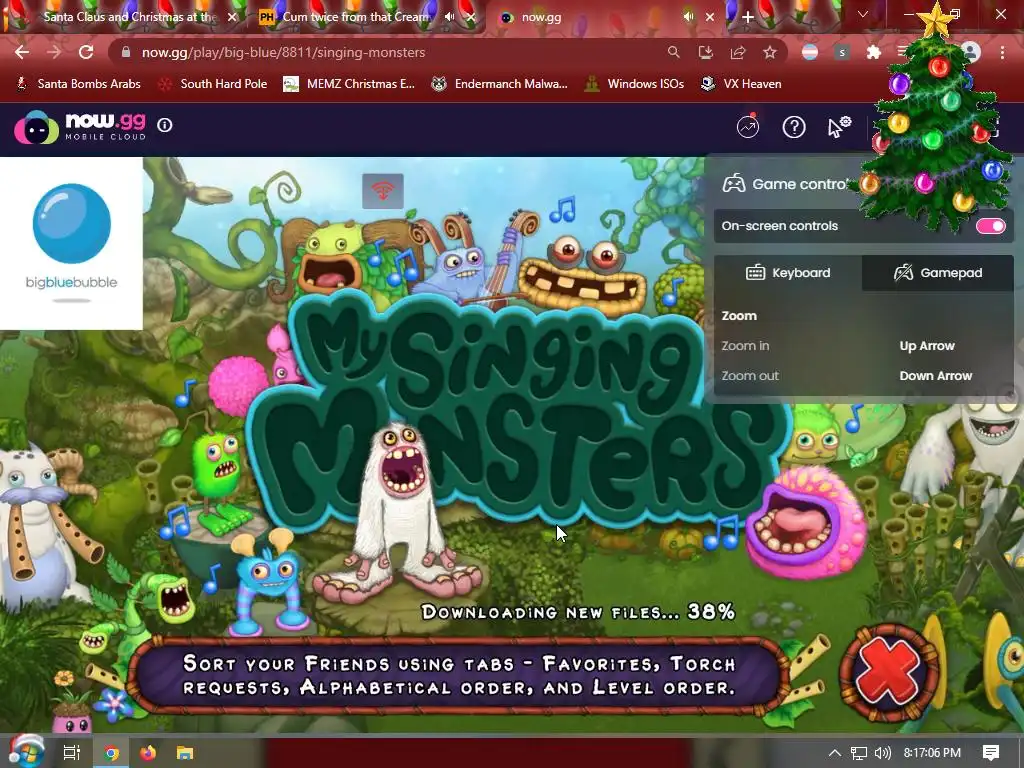Click the friends sorting tip banner
The height and width of the screenshot is (768, 1024).
[458, 676]
